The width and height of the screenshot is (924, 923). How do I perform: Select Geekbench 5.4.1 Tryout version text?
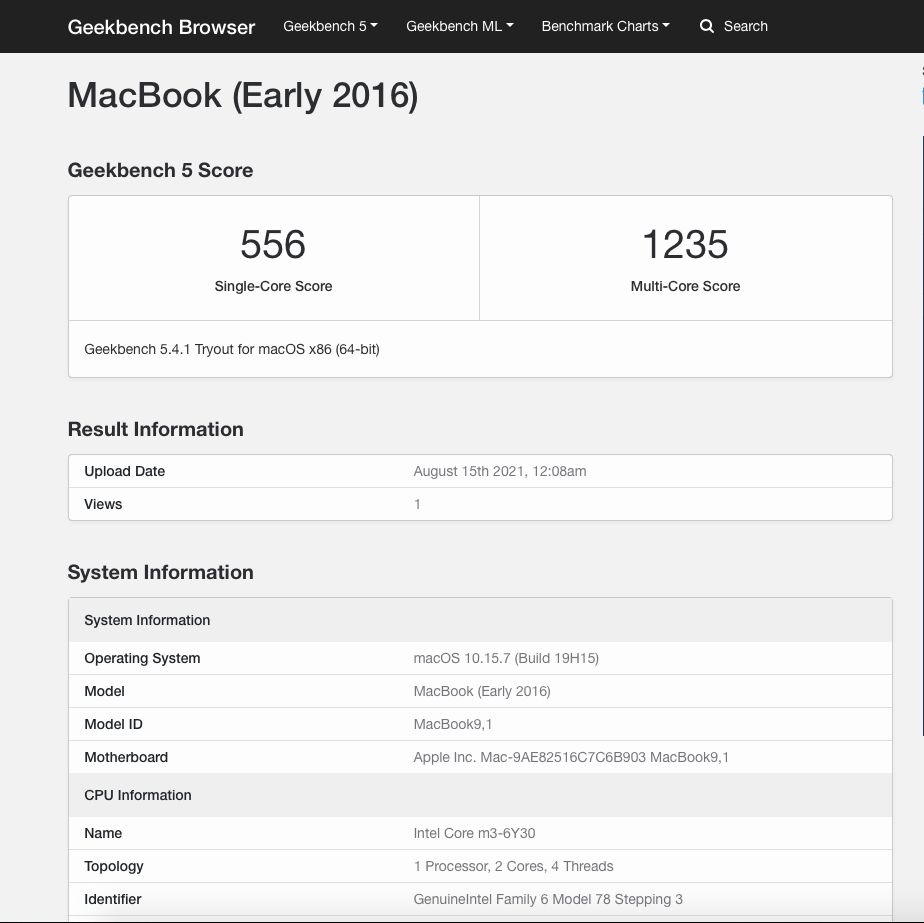[232, 350]
